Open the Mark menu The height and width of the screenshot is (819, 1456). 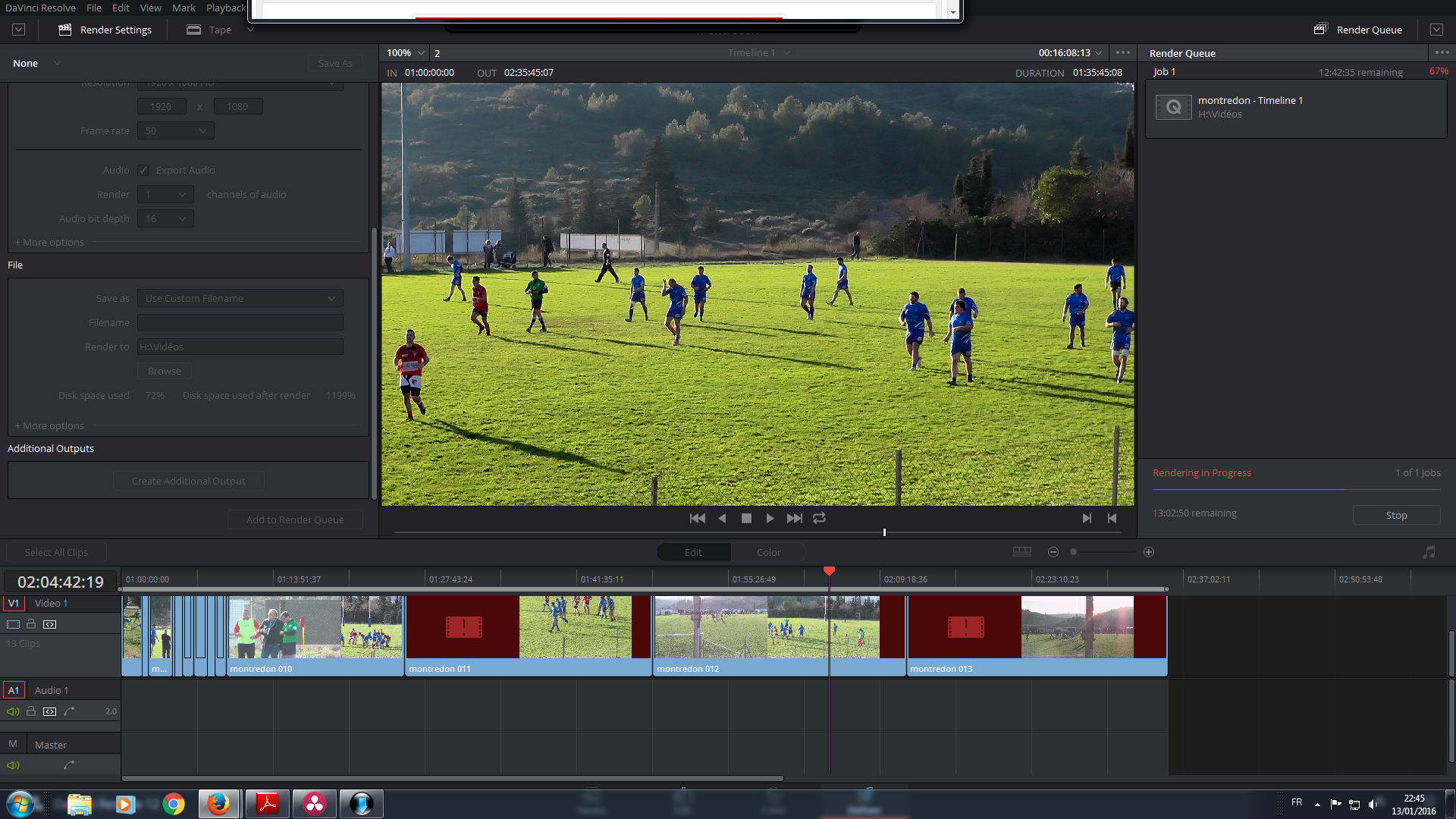[184, 8]
